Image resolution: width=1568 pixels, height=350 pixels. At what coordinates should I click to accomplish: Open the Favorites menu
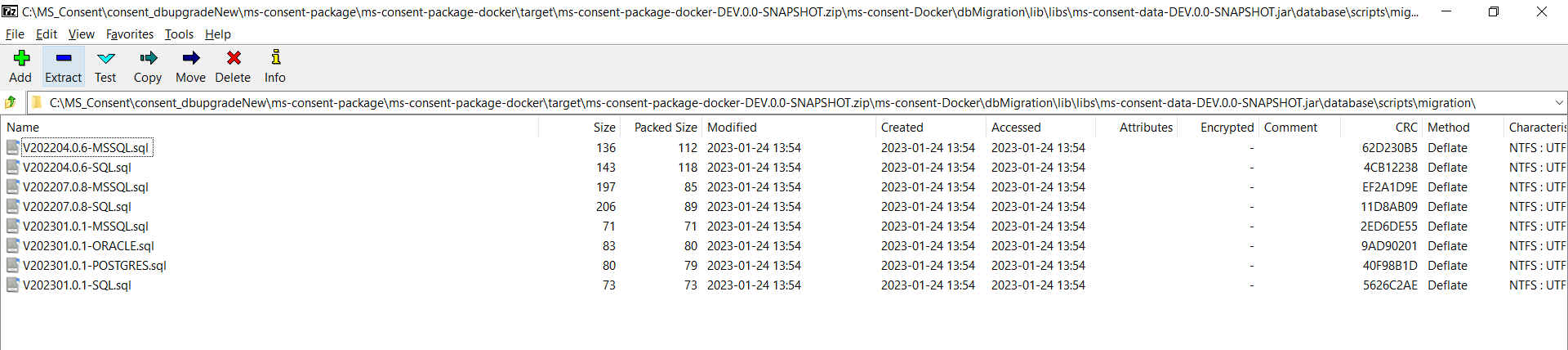point(130,34)
